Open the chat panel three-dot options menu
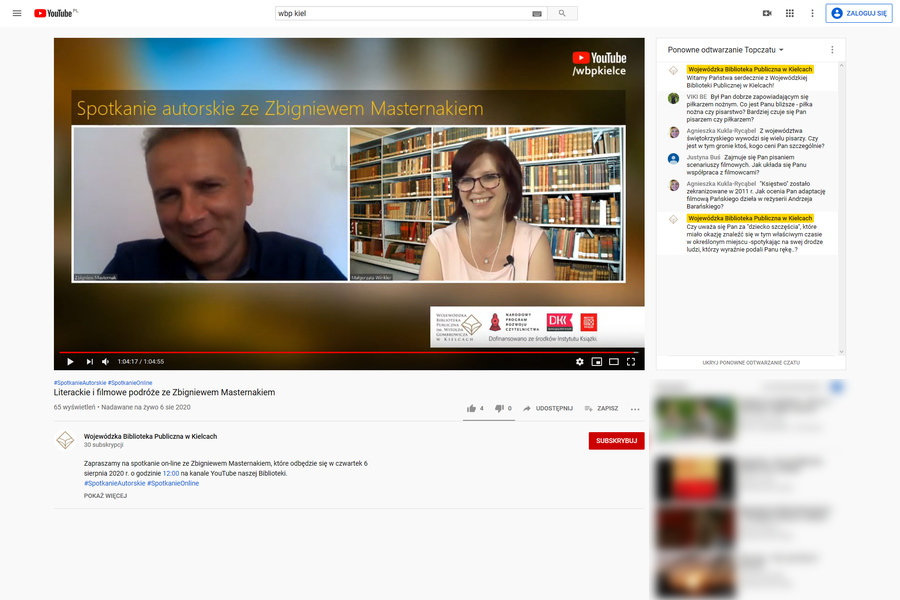 (x=832, y=50)
